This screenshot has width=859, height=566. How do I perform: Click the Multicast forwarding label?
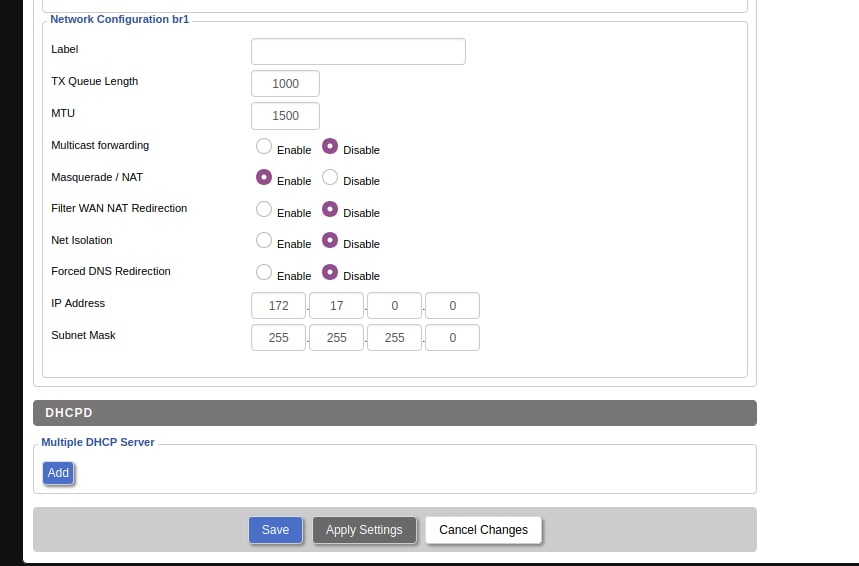point(100,145)
